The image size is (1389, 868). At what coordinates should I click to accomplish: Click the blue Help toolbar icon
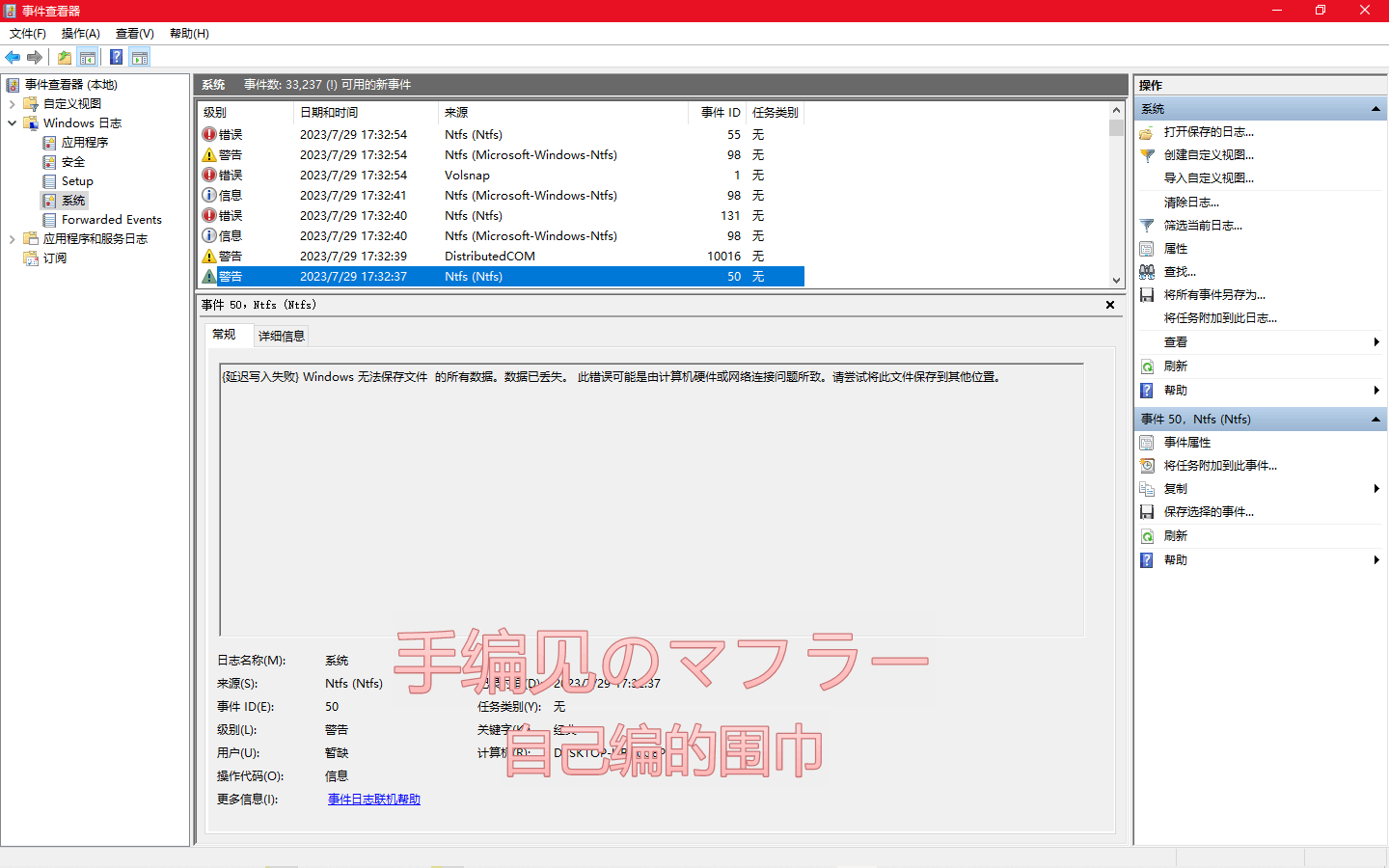116,57
